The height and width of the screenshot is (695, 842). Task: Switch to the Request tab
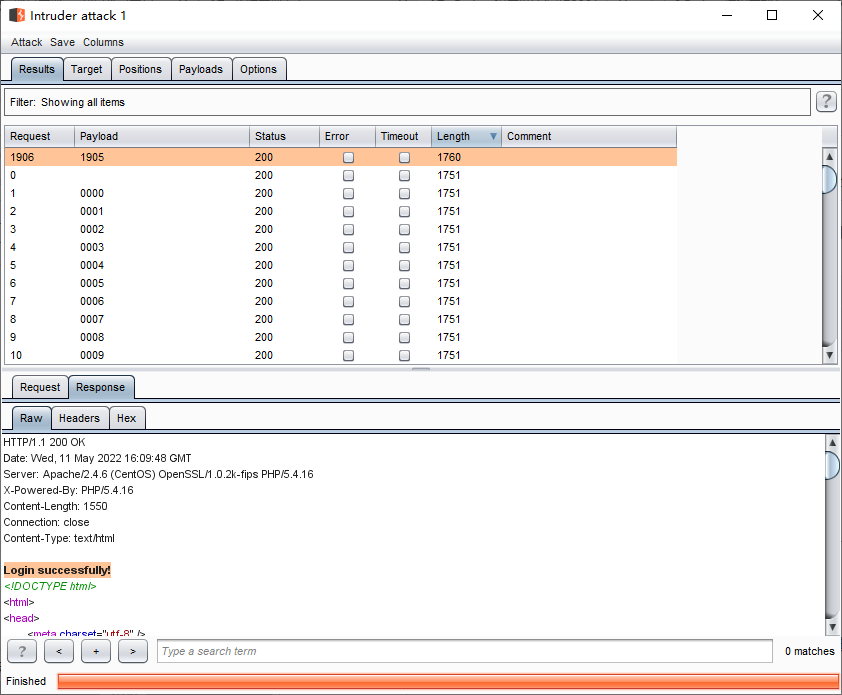40,387
